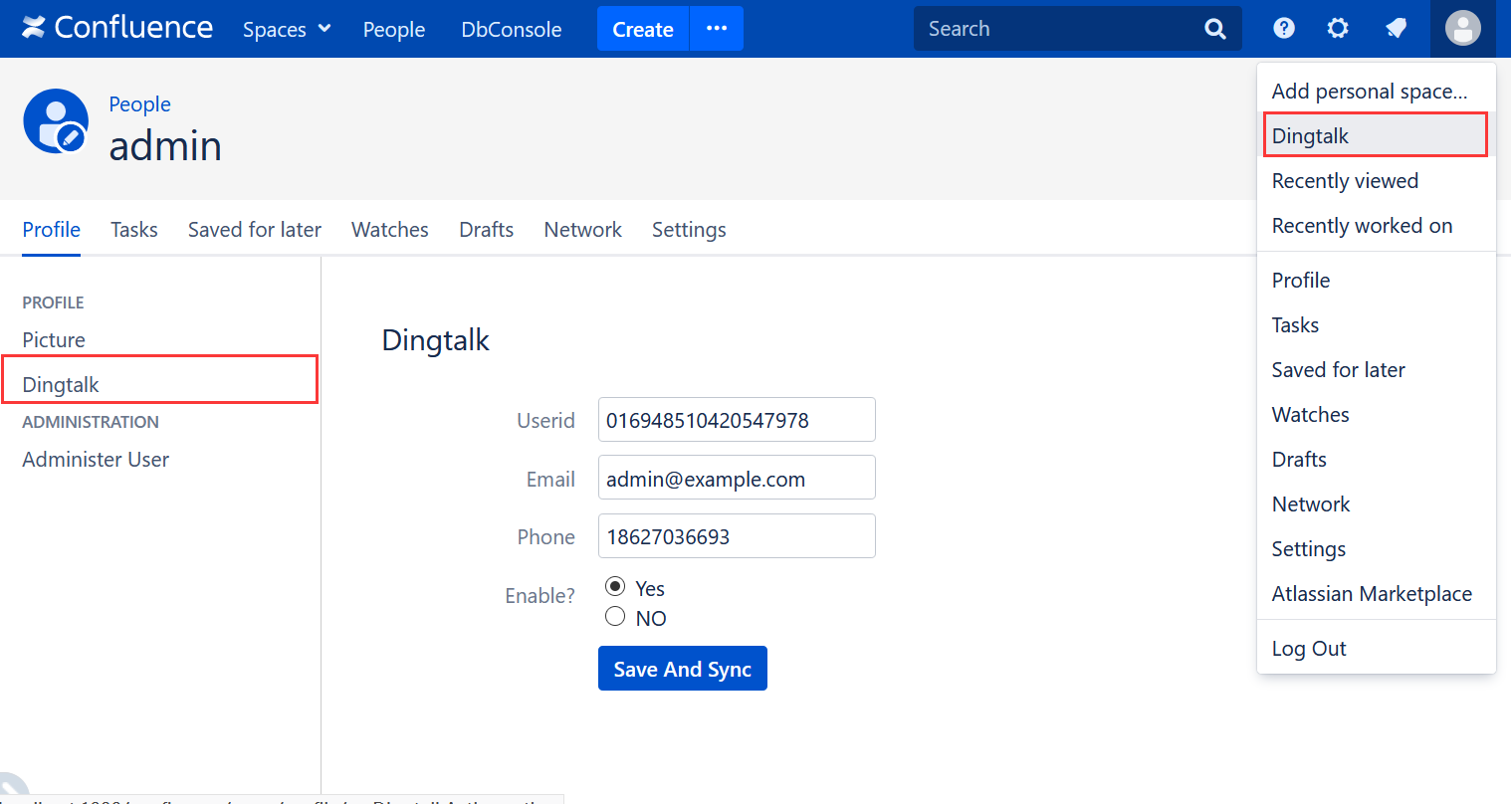The width and height of the screenshot is (1512, 804).
Task: Open Administer User in the sidebar
Action: [x=96, y=460]
